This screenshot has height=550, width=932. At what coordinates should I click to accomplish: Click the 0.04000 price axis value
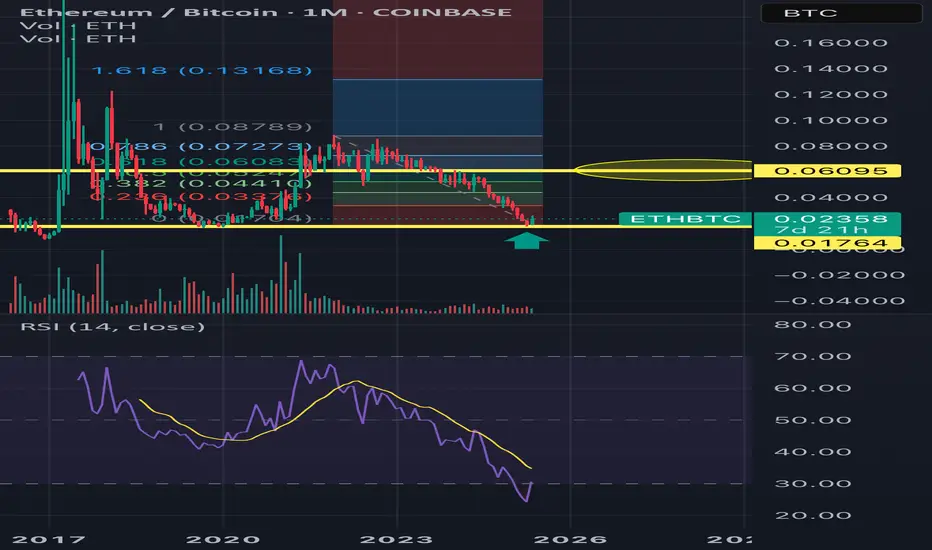[831, 197]
